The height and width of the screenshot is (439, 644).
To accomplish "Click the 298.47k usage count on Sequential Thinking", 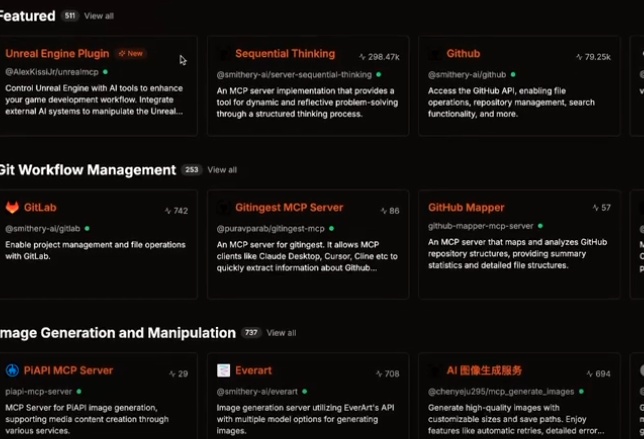I will coord(379,57).
